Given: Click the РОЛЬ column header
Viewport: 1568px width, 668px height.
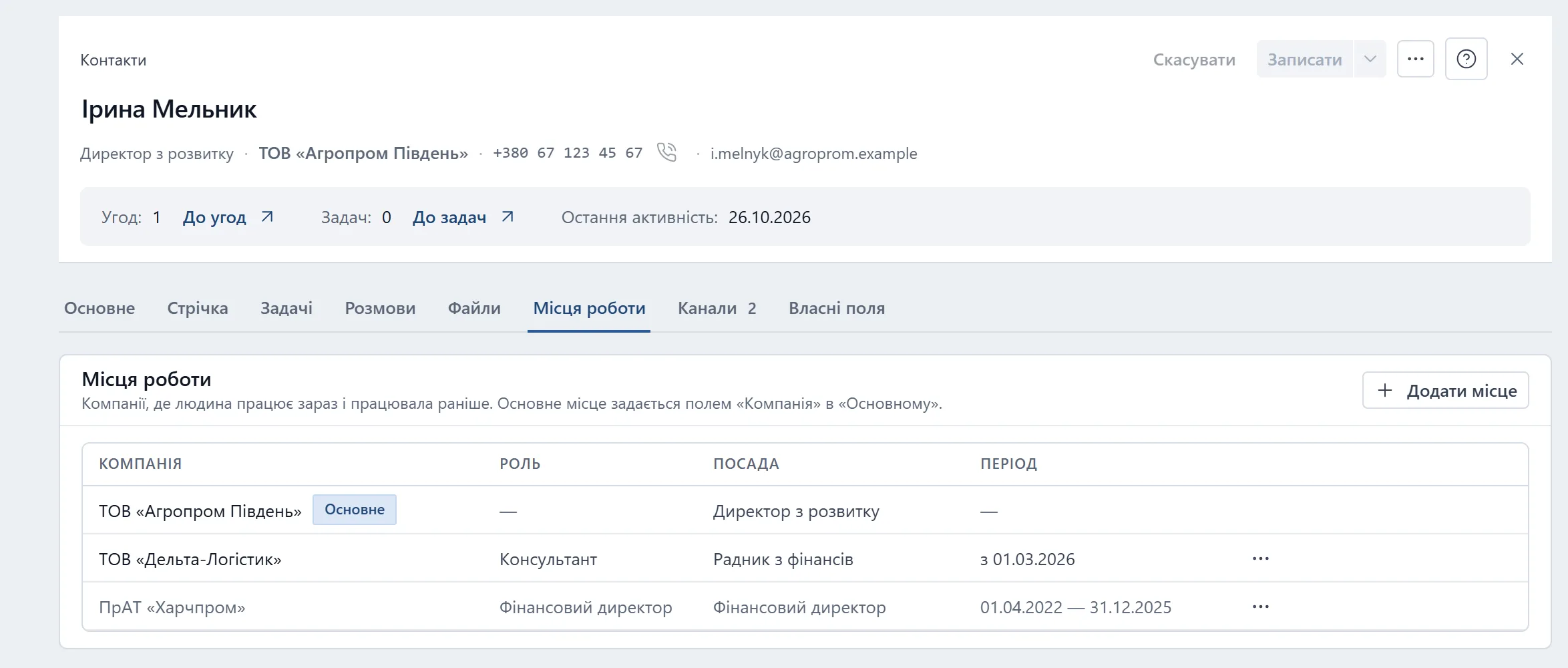Looking at the screenshot, I should pos(520,464).
